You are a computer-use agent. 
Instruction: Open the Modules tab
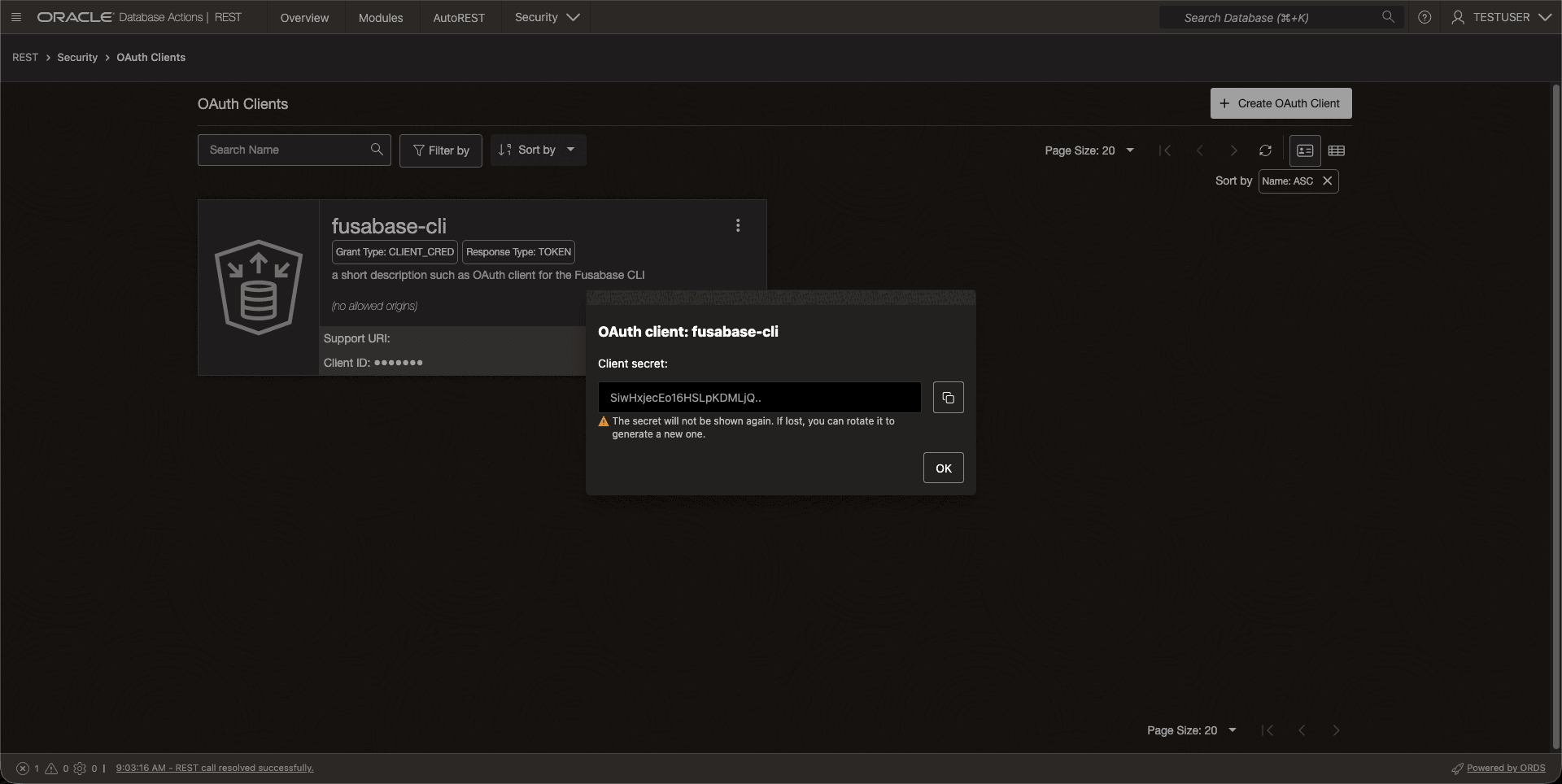pos(381,17)
